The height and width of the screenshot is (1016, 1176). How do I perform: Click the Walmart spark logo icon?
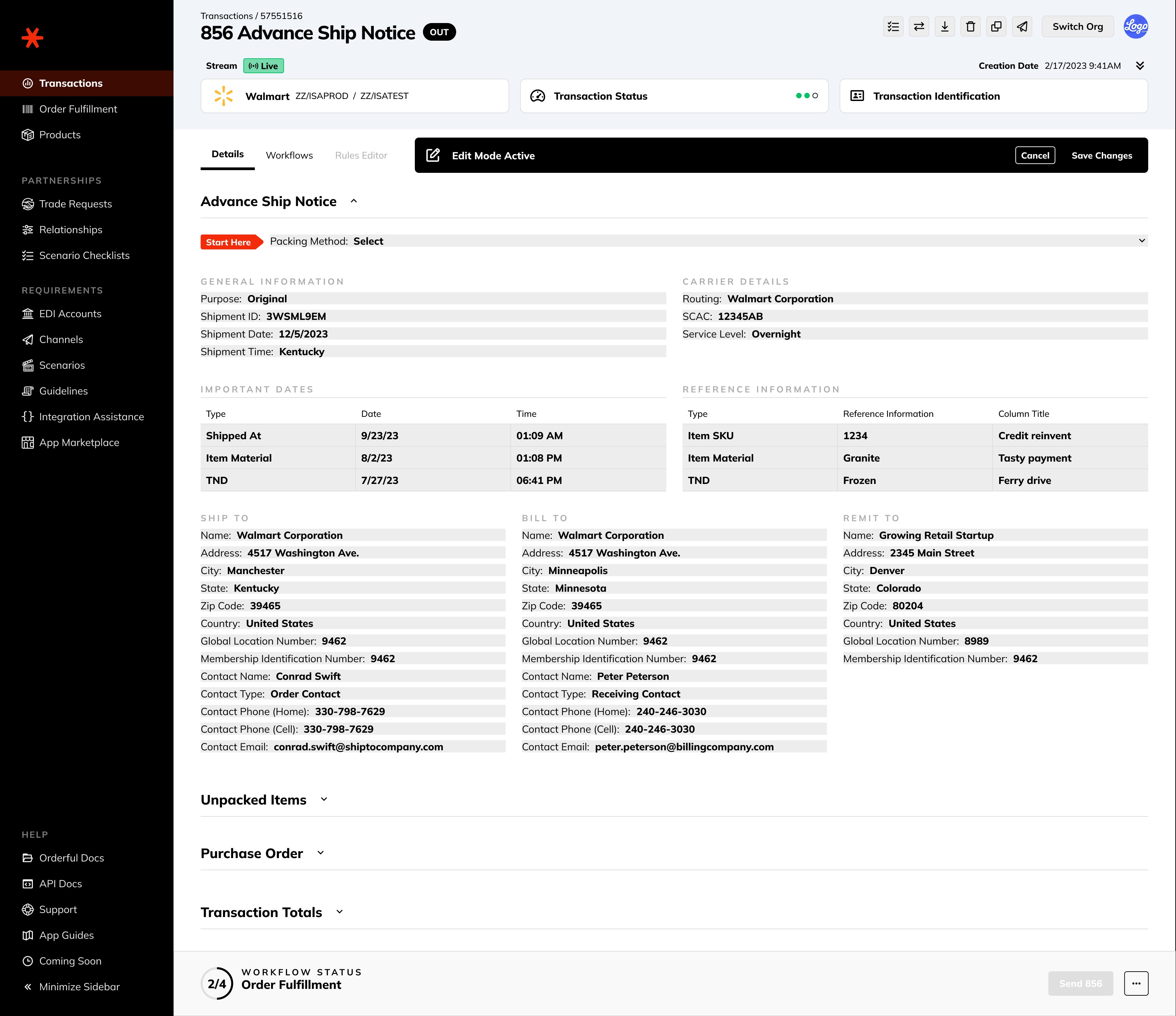coord(224,96)
